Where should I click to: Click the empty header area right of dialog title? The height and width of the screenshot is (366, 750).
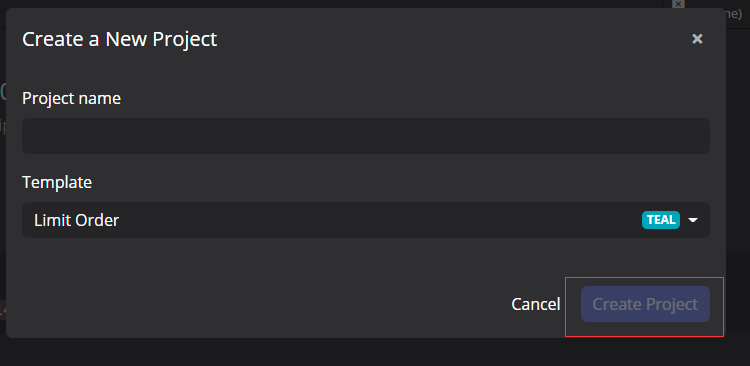click(452, 39)
